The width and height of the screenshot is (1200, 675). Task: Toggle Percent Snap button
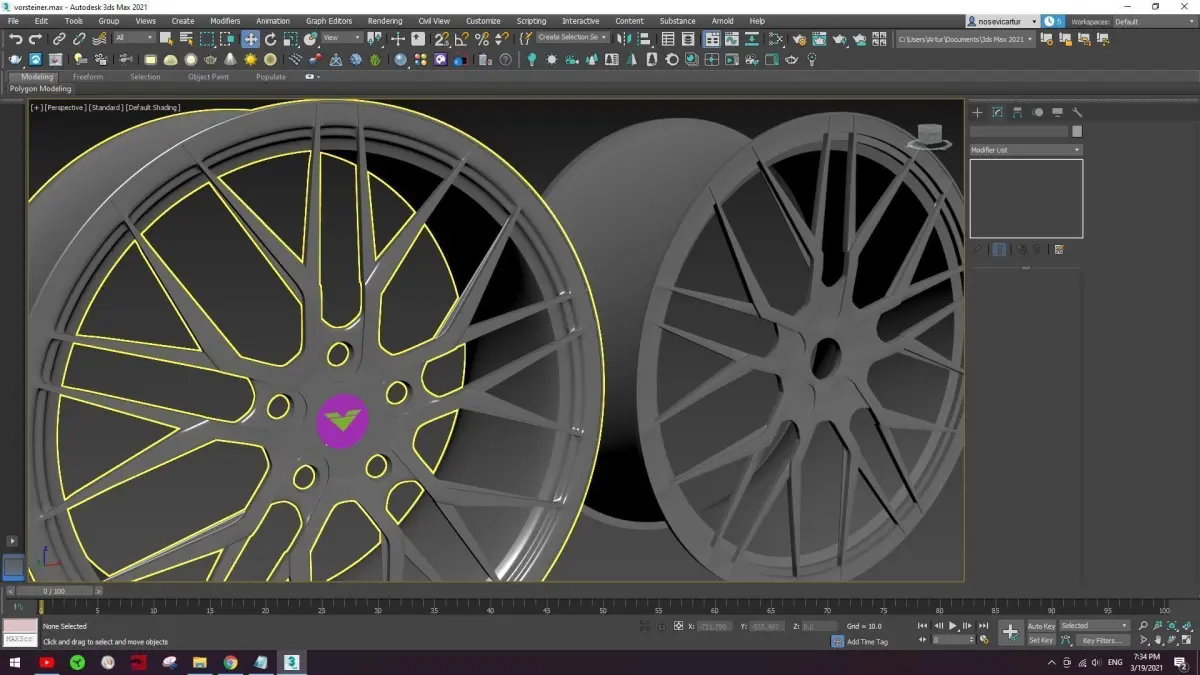tap(482, 38)
